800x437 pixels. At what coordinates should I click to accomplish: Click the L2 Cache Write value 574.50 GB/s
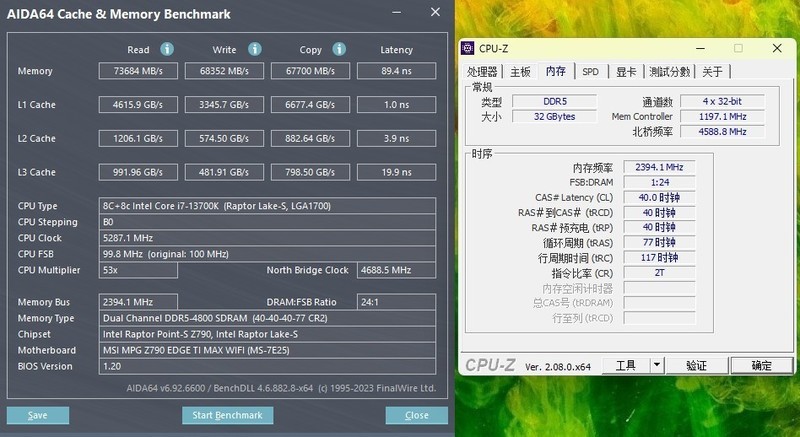tap(224, 138)
